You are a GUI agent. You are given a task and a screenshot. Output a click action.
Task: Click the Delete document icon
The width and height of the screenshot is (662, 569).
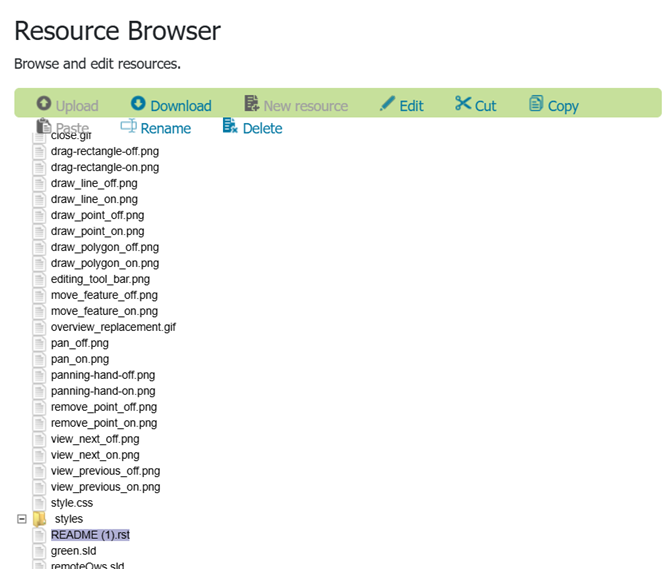point(230,126)
